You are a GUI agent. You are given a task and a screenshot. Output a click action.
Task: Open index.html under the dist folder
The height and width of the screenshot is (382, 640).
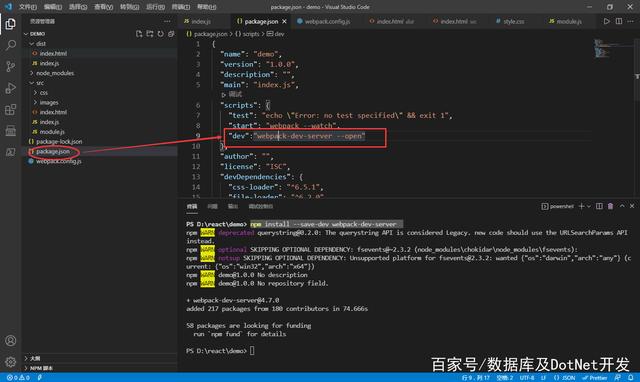[53, 53]
